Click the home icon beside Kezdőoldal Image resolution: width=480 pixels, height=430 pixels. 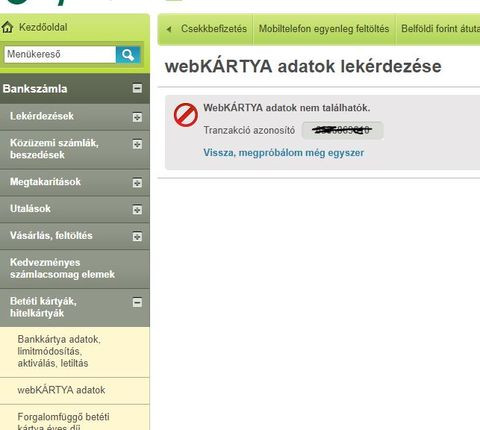click(7, 27)
